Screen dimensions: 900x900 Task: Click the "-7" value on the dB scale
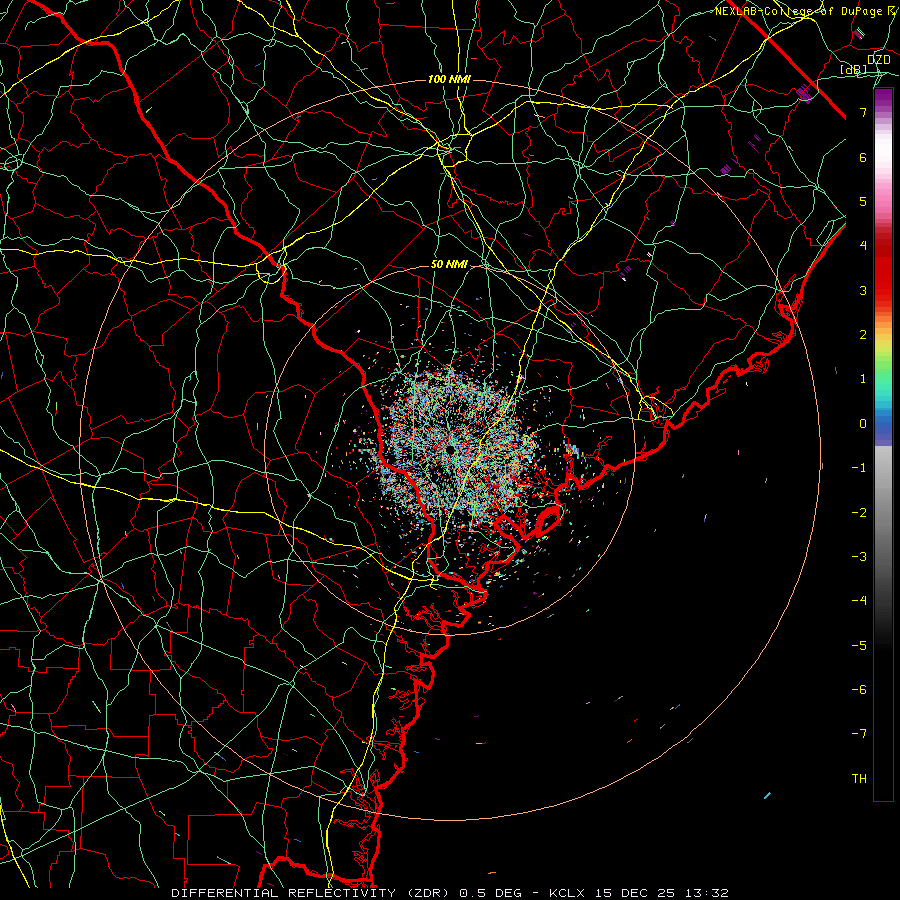point(859,734)
